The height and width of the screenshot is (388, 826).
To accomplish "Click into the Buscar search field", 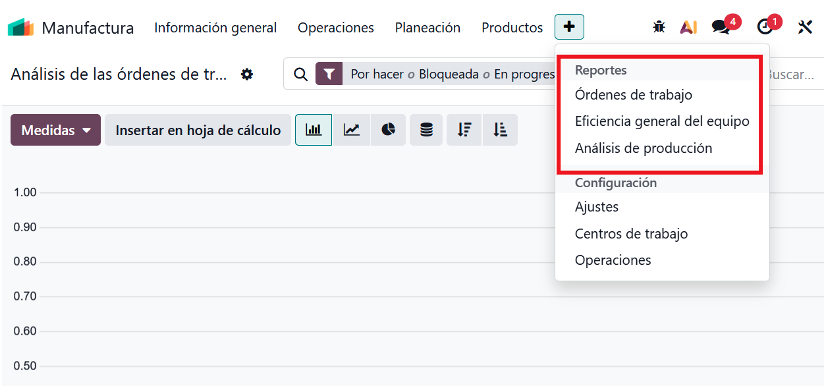I will pos(793,74).
